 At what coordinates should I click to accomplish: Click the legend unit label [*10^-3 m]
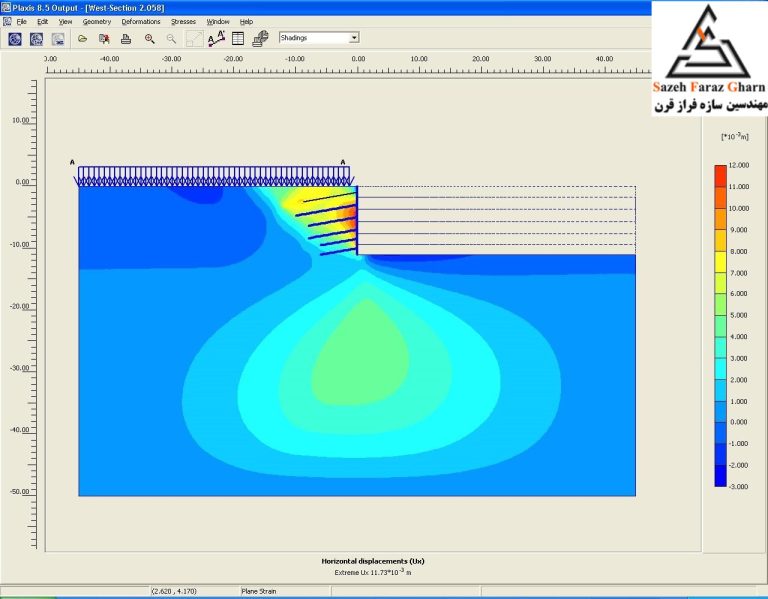point(735,136)
